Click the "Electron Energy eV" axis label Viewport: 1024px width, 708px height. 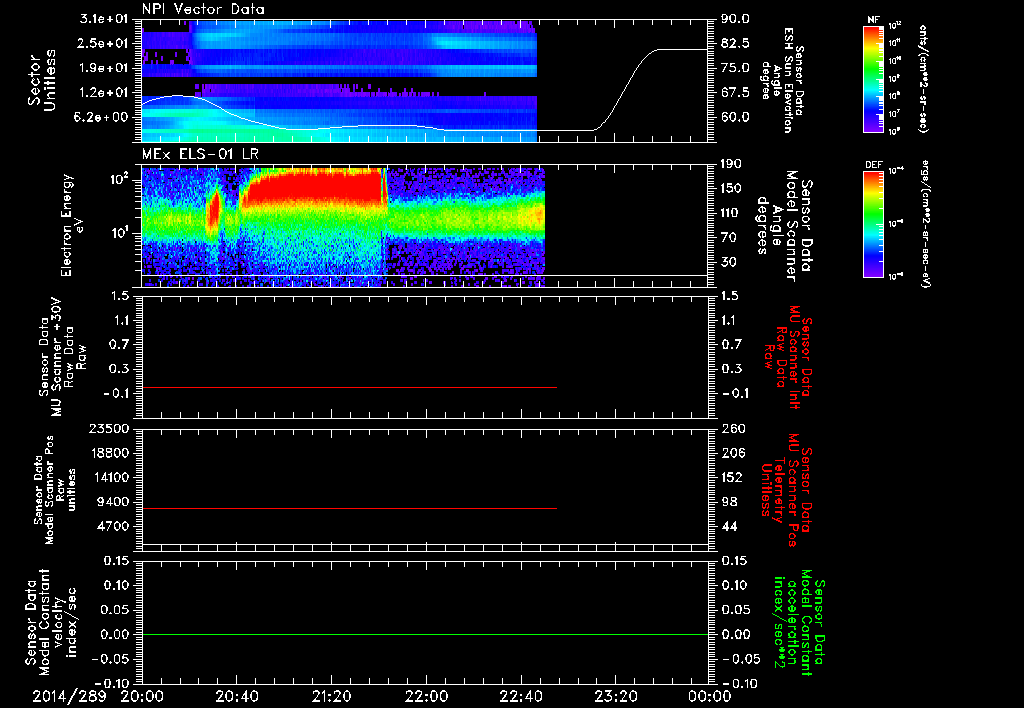(71, 225)
